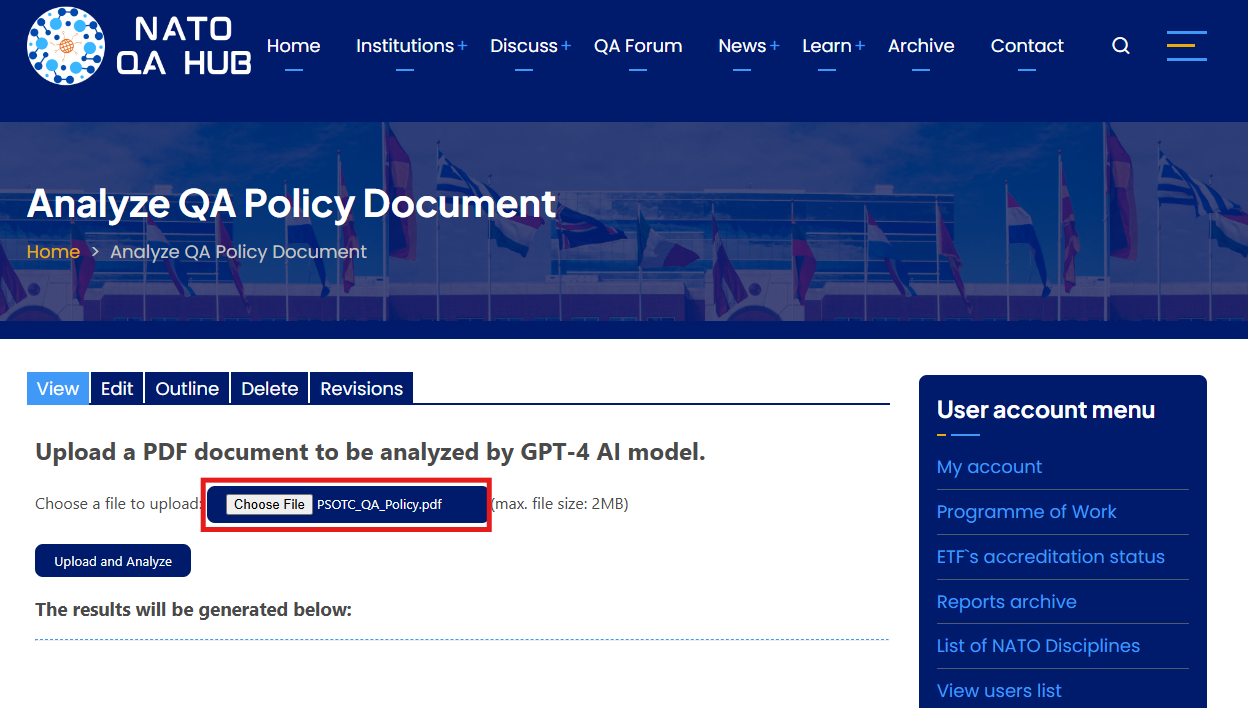Switch to the Edit tab

(116, 388)
